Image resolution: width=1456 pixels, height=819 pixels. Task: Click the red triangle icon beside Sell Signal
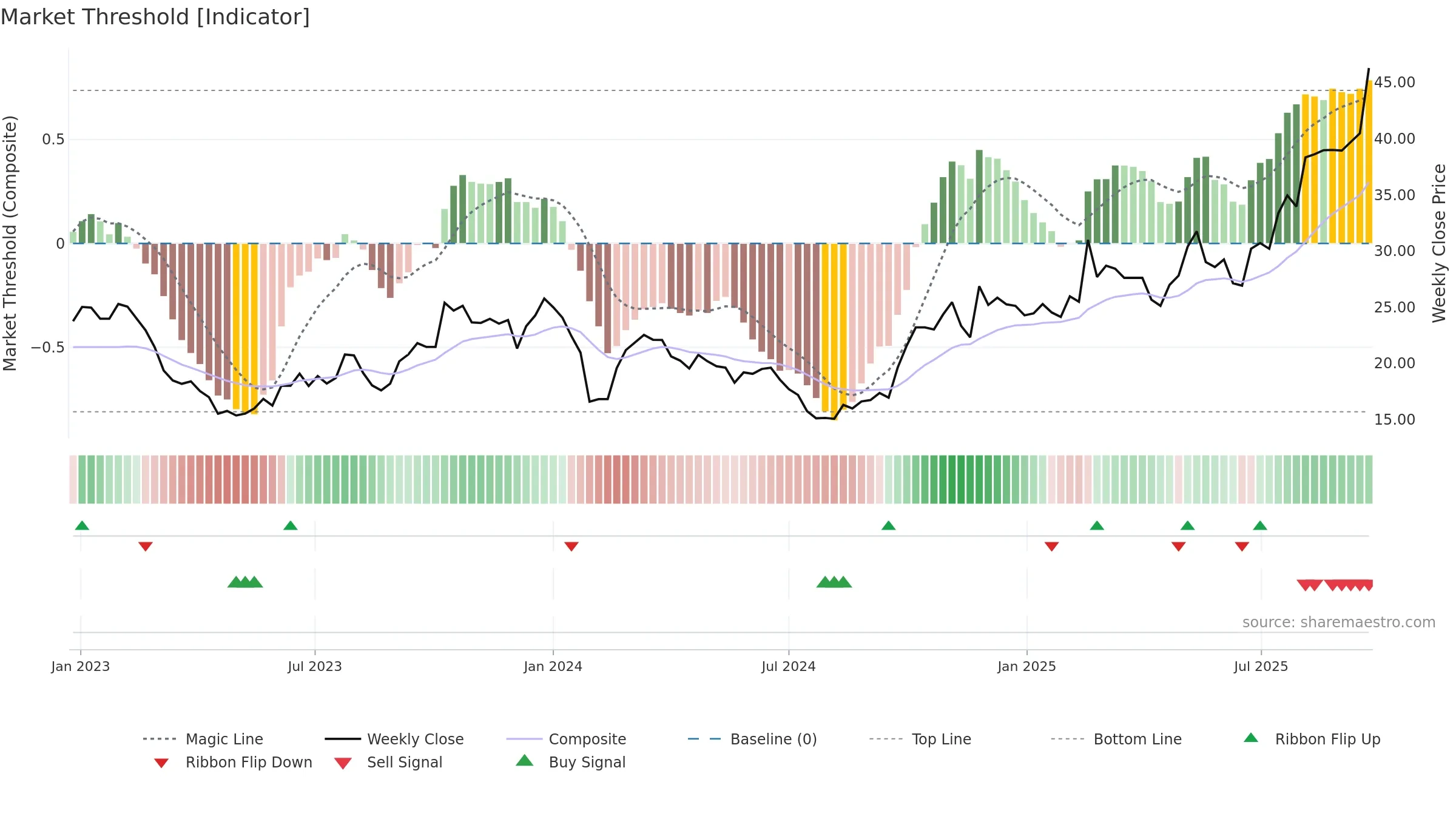click(x=343, y=763)
